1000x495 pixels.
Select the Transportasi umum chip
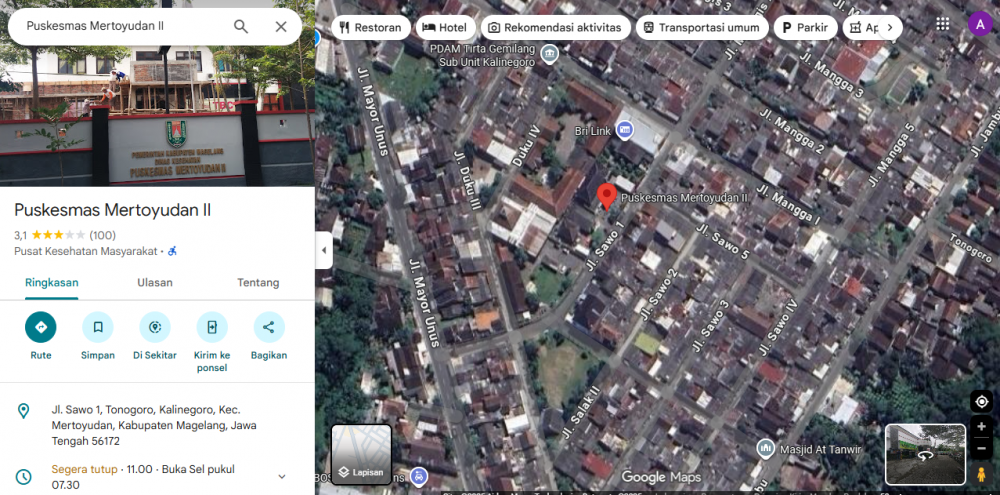[702, 28]
